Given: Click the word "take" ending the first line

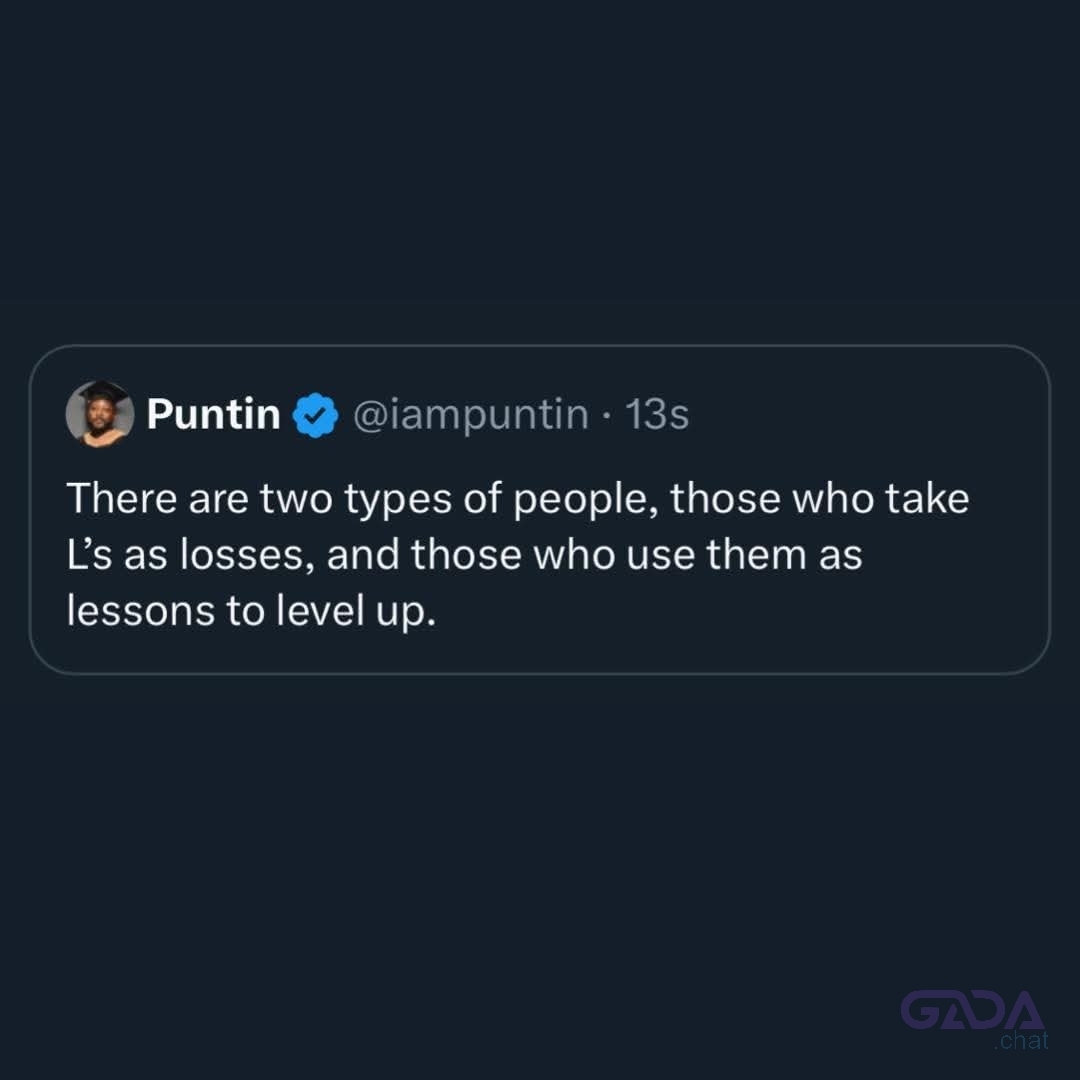Looking at the screenshot, I should (927, 498).
